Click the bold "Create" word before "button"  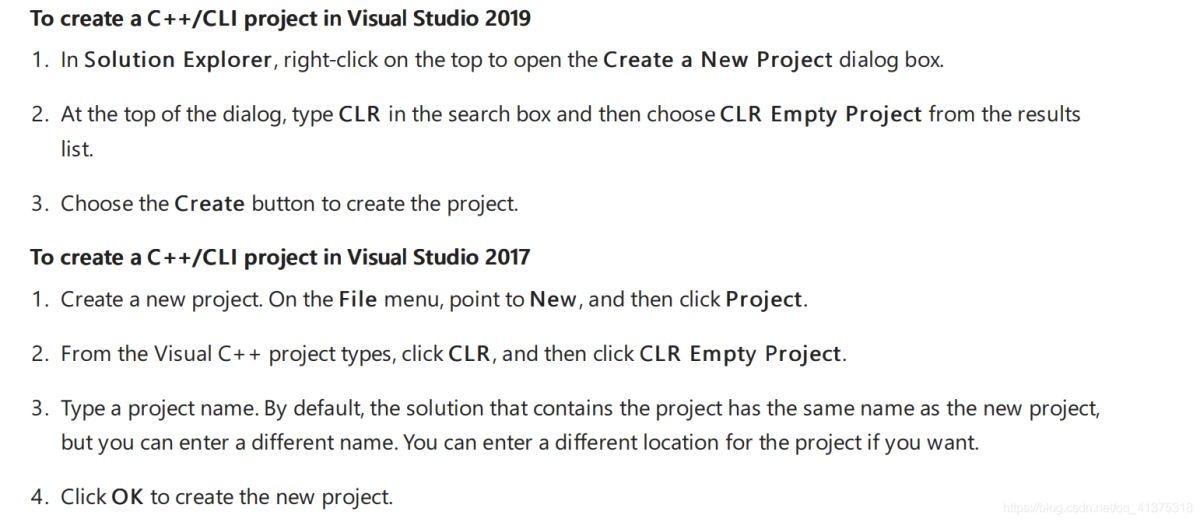point(209,204)
